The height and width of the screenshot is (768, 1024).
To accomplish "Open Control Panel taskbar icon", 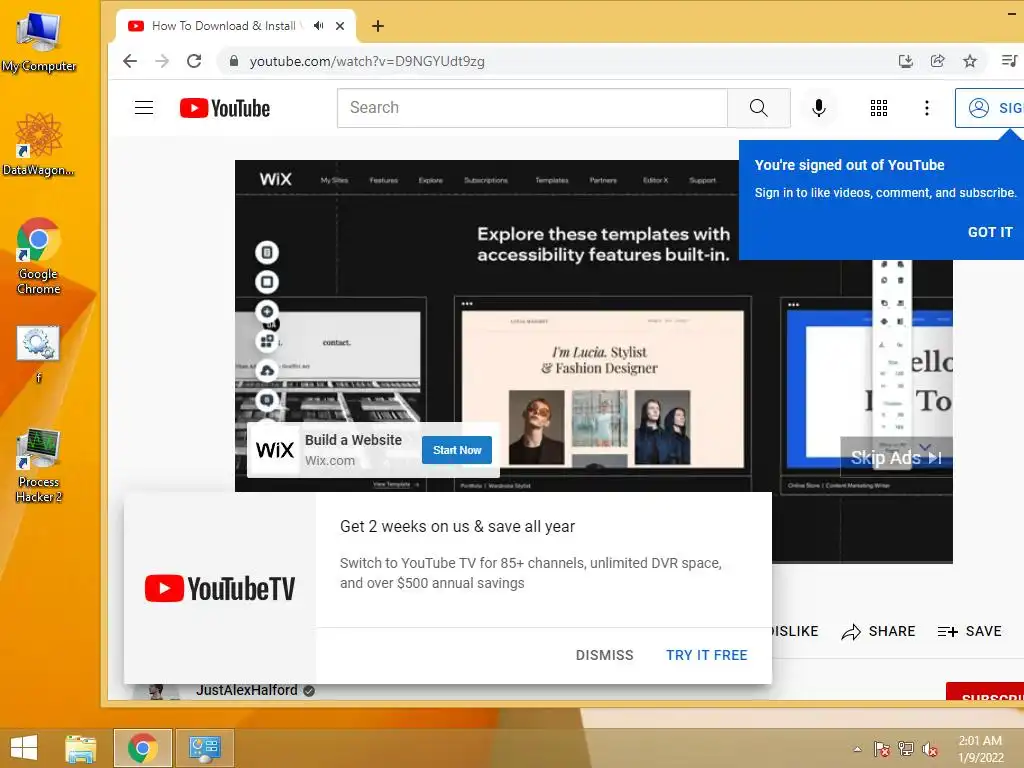I will [x=204, y=748].
